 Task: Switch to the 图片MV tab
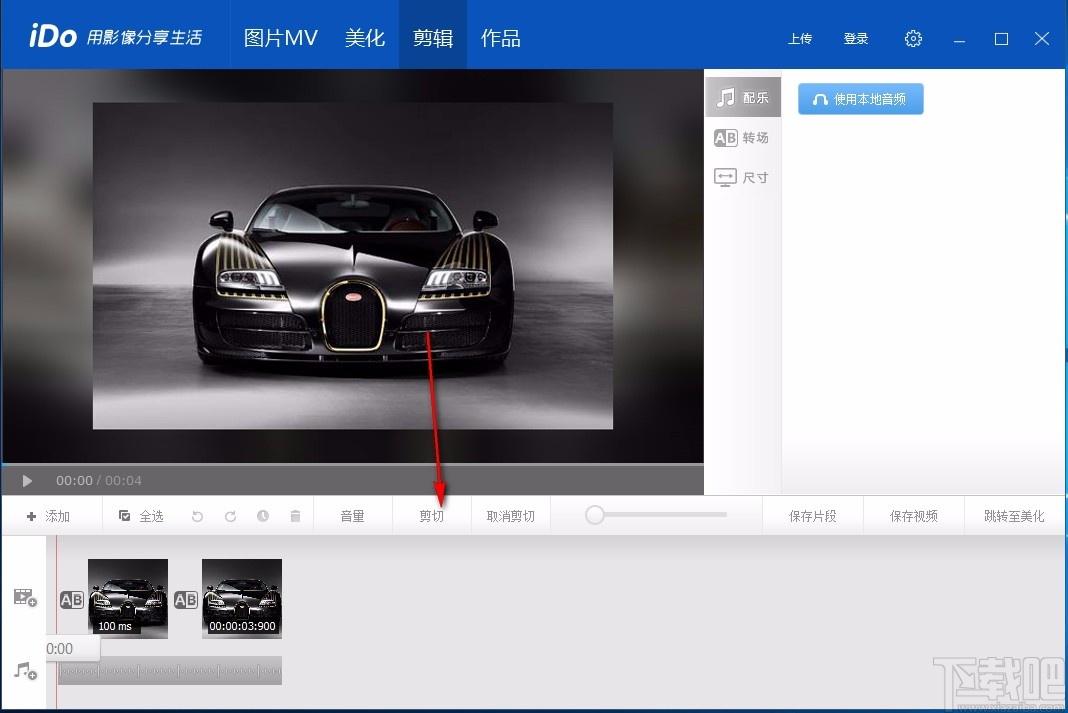[x=281, y=38]
